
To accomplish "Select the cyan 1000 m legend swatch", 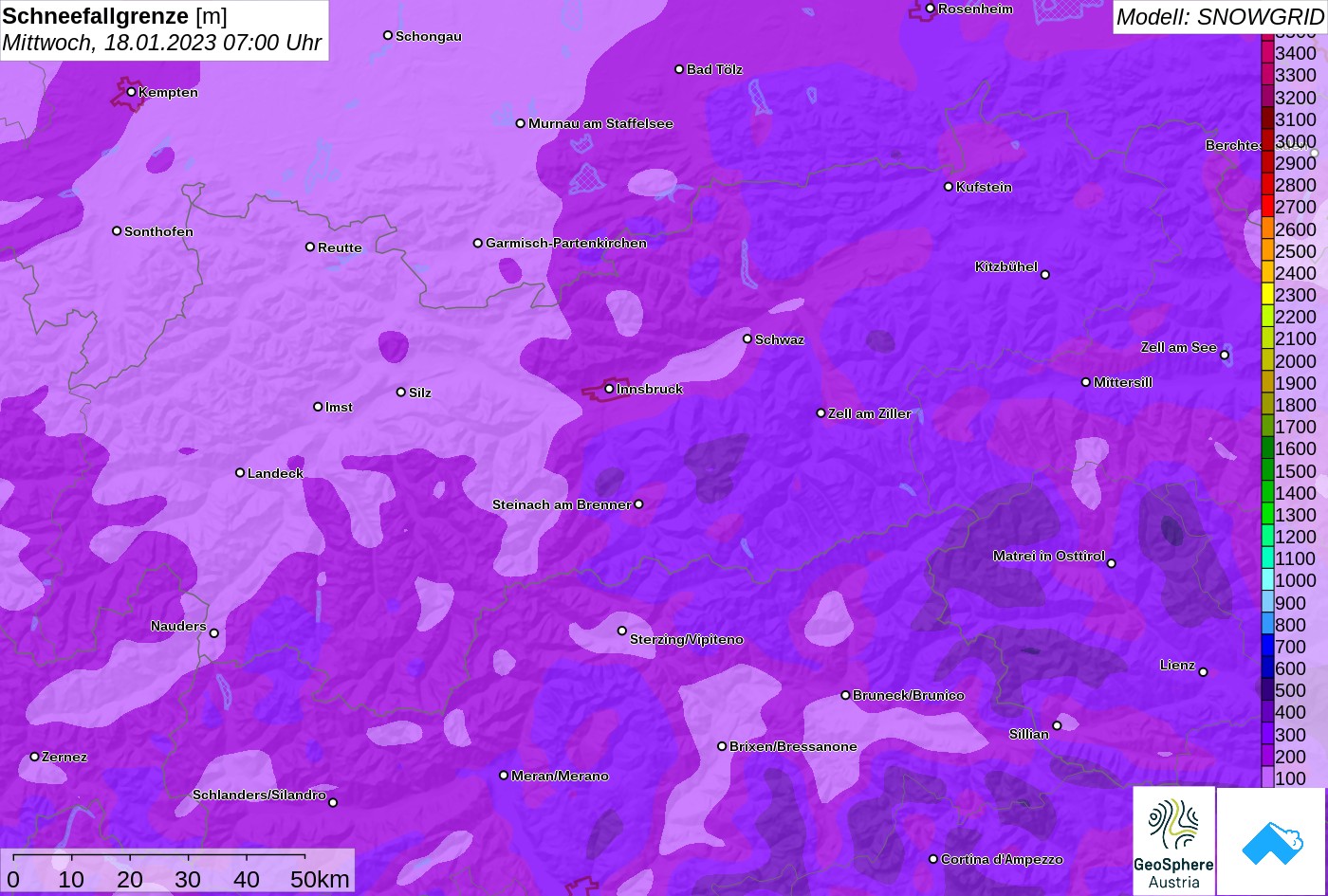I will (x=1267, y=580).
